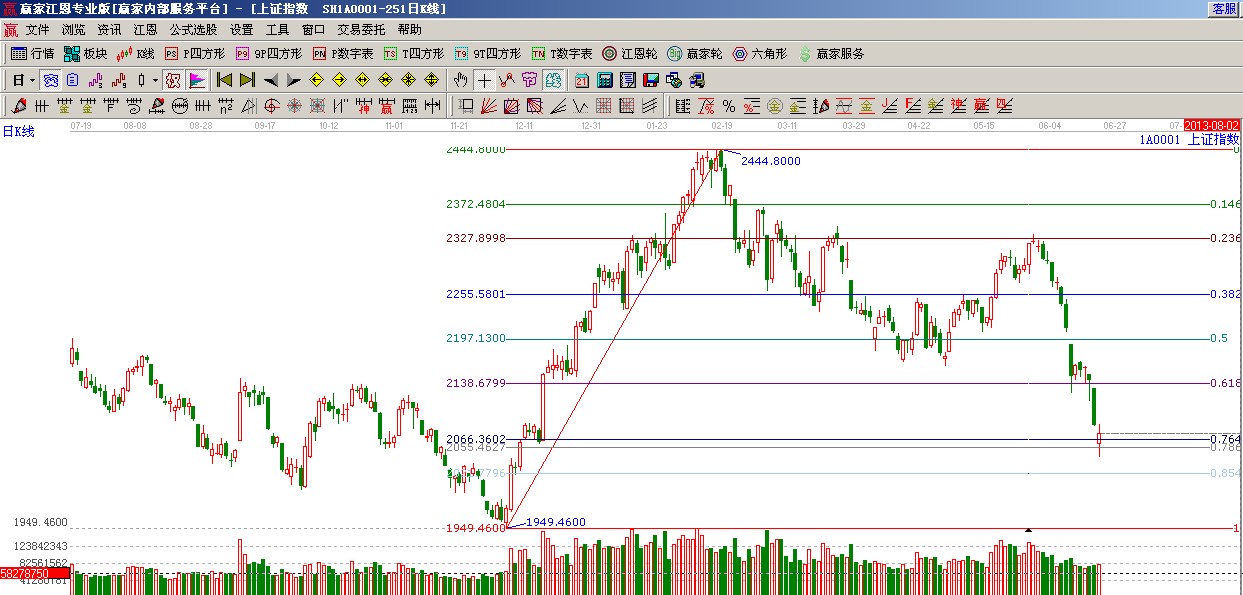
Task: Click the calculator icon in toolbar
Action: (x=606, y=80)
